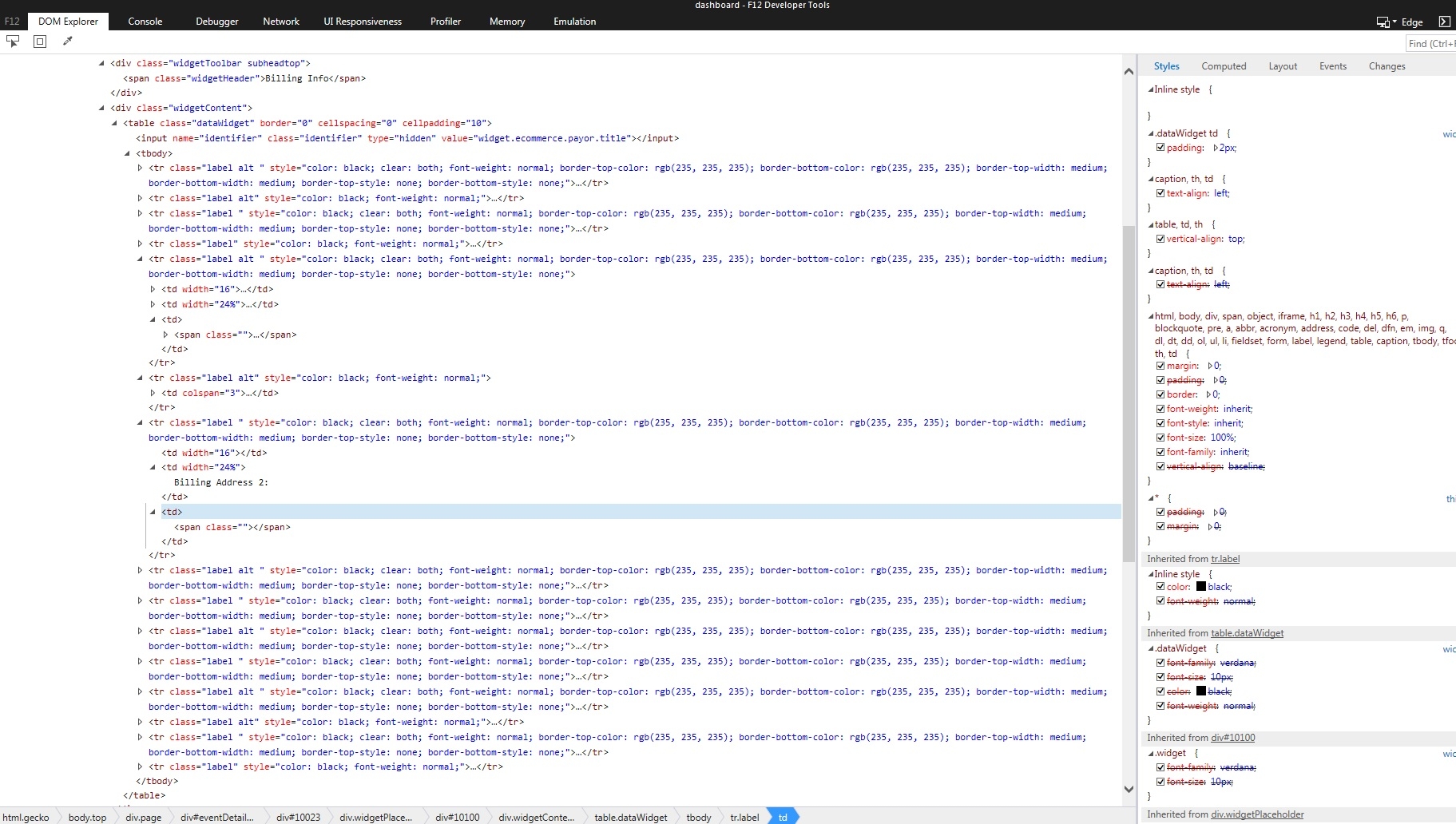Select tbody breadcrumb

tap(698, 817)
